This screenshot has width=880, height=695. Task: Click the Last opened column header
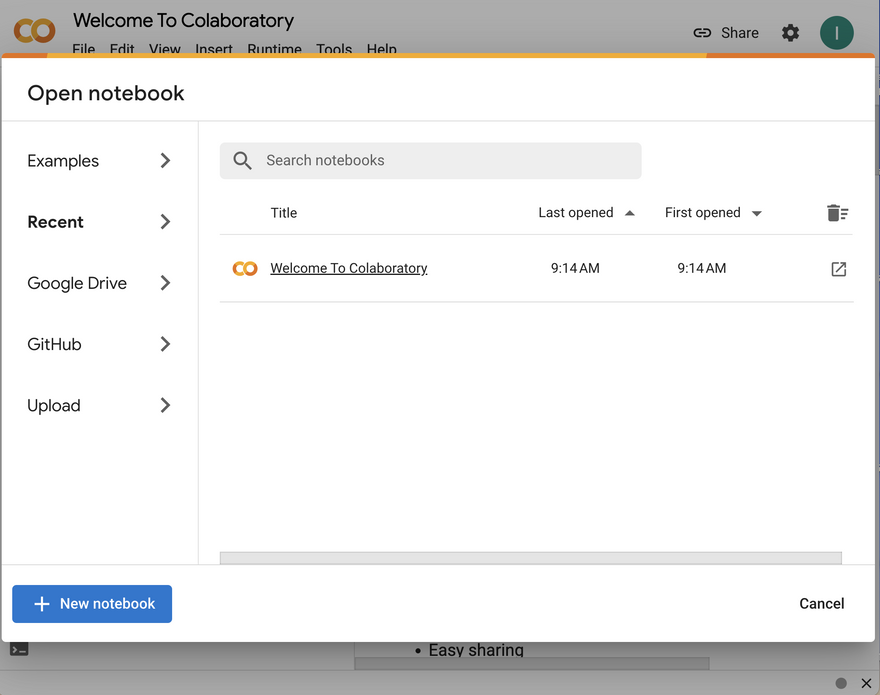pos(576,213)
